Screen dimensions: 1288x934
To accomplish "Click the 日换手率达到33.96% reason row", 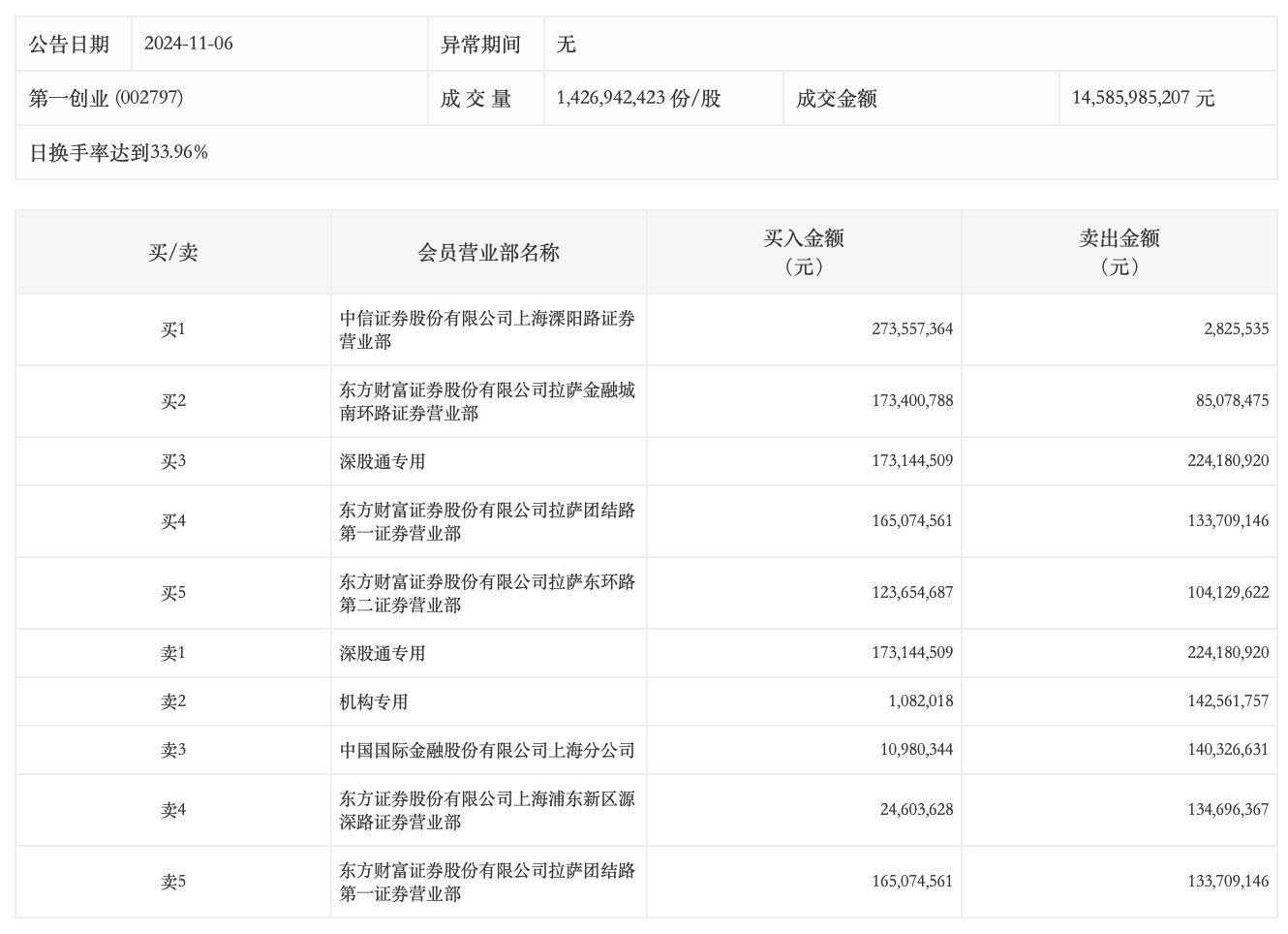I will tap(118, 152).
